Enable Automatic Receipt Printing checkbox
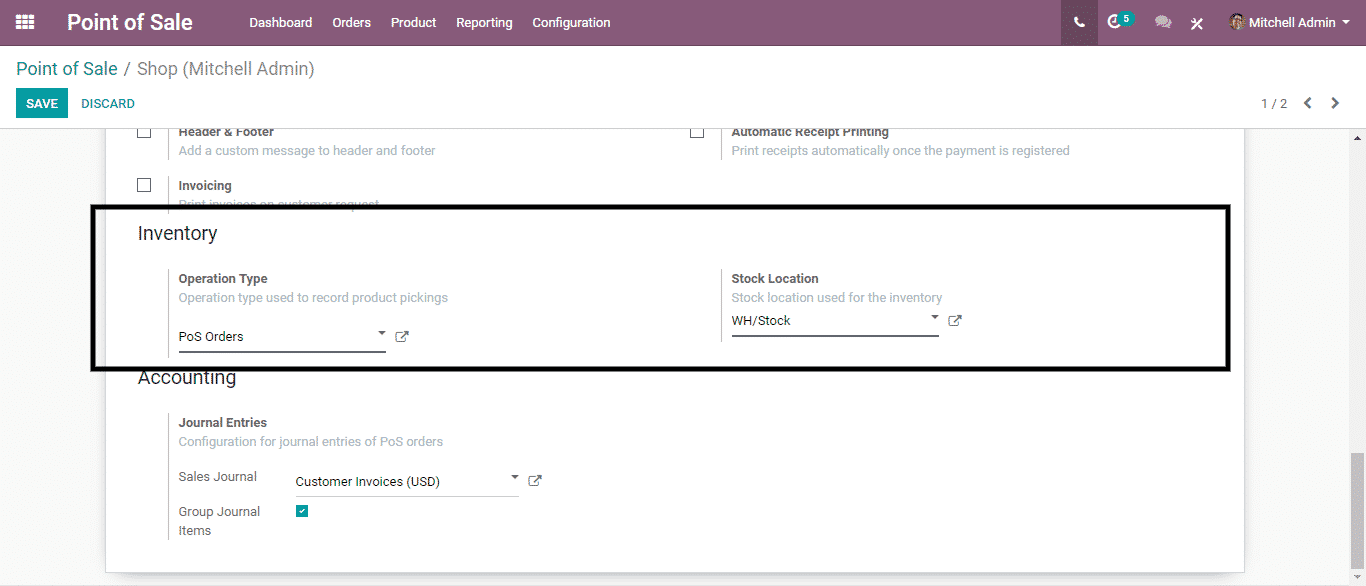The height and width of the screenshot is (586, 1366). [x=697, y=132]
